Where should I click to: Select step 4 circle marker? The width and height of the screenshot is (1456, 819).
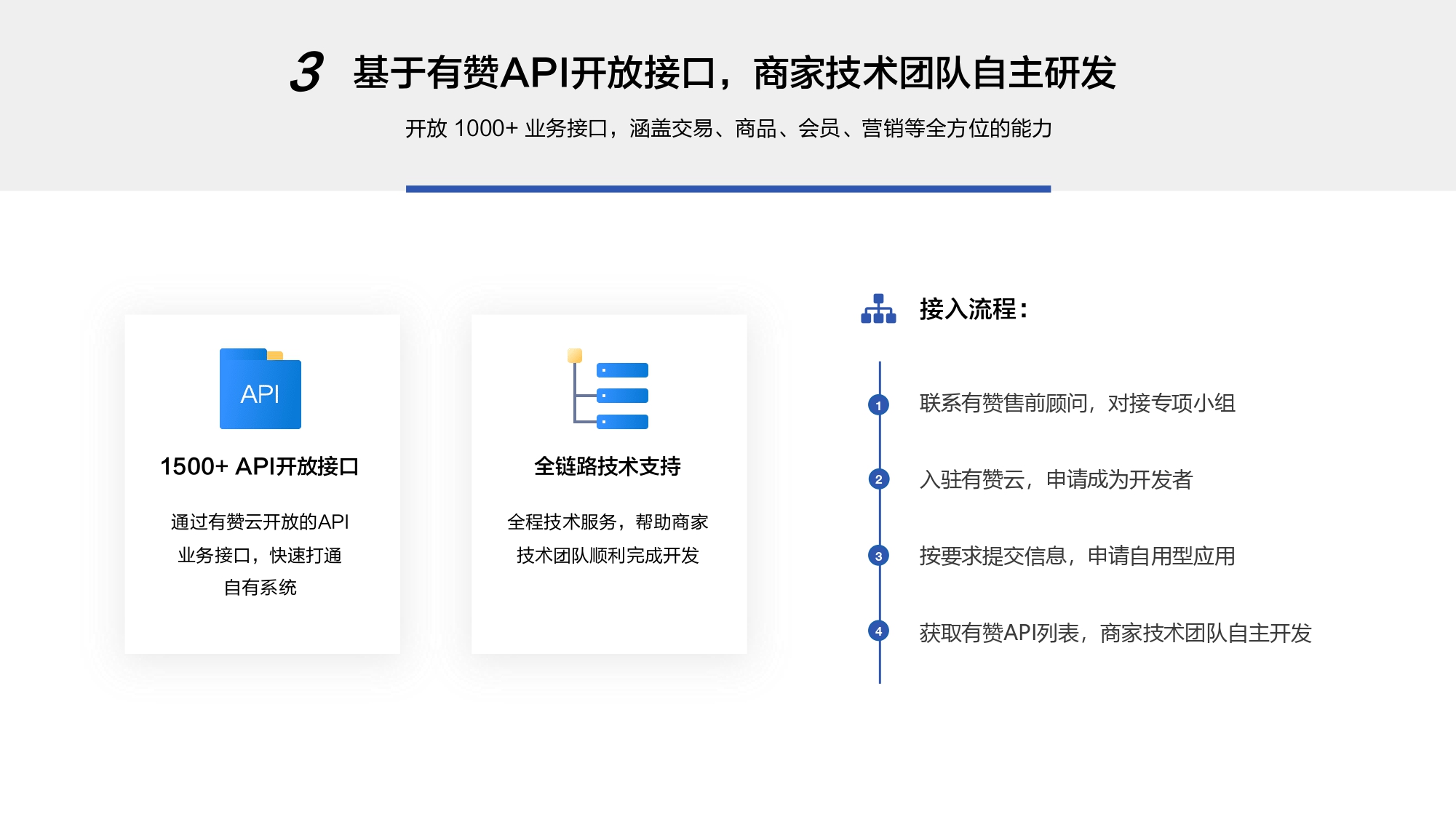coord(878,631)
